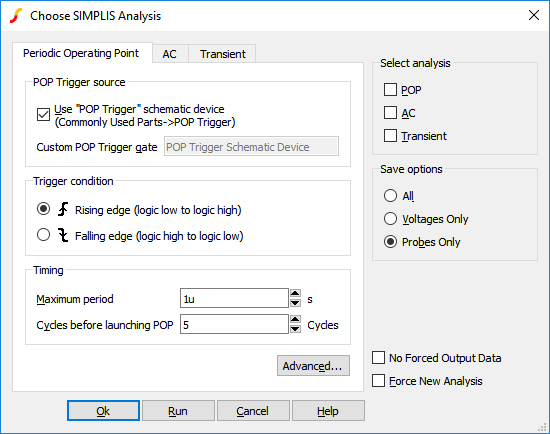Open the Transient tab
Screen dimensions: 550x434
(x=222, y=54)
